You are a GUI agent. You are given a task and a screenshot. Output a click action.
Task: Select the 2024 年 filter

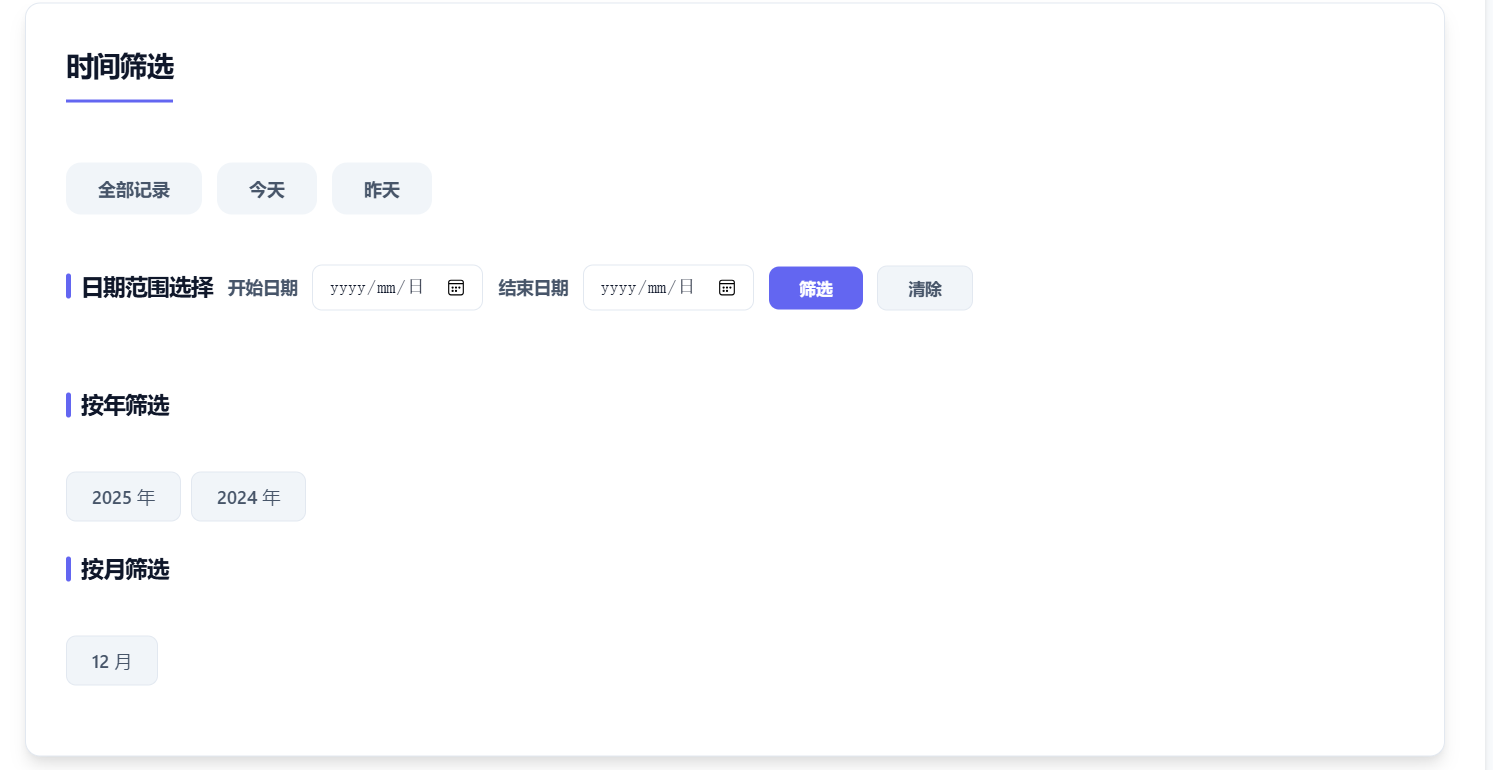[x=248, y=496]
